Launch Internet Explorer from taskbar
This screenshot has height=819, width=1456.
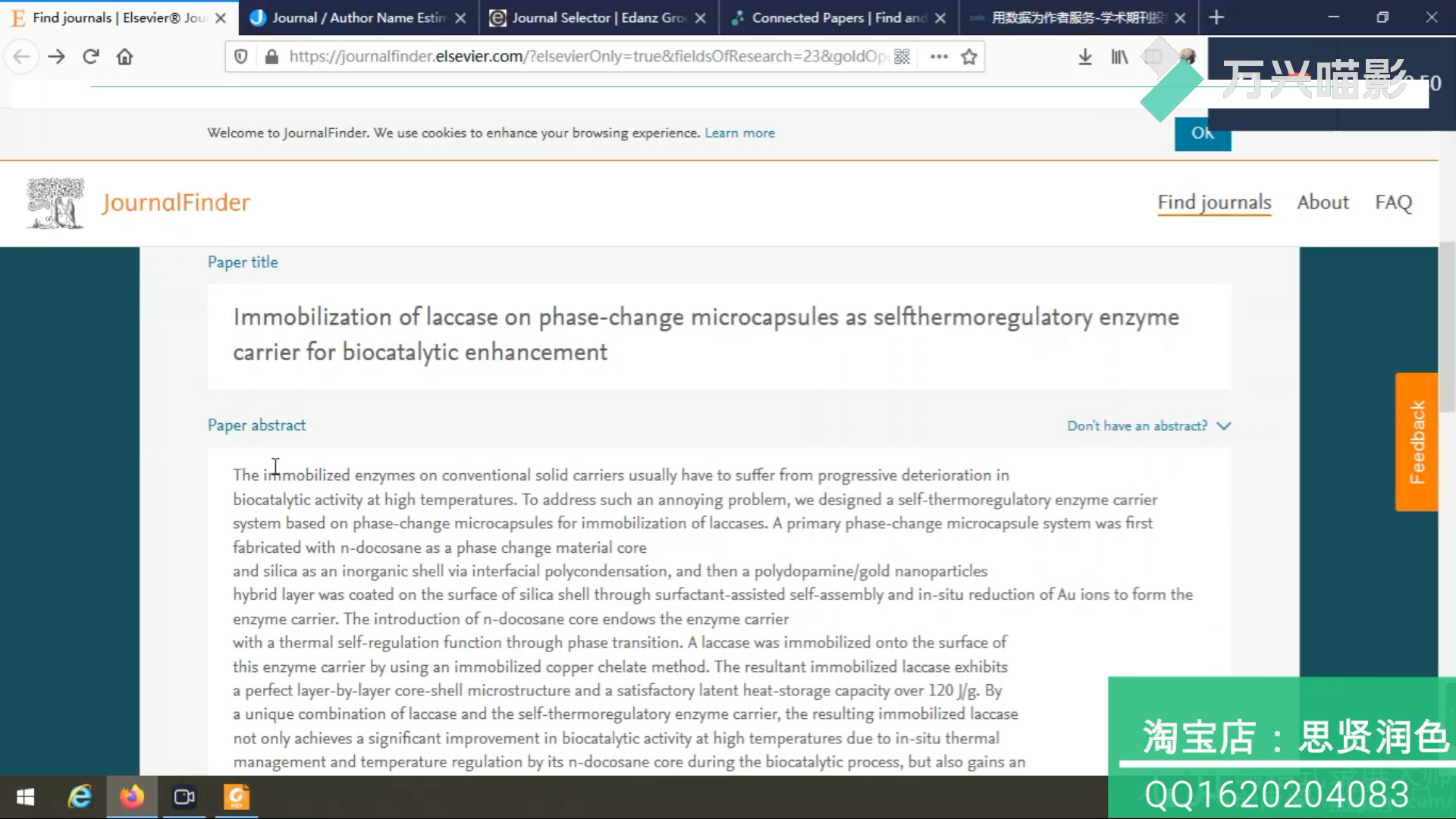click(x=80, y=797)
